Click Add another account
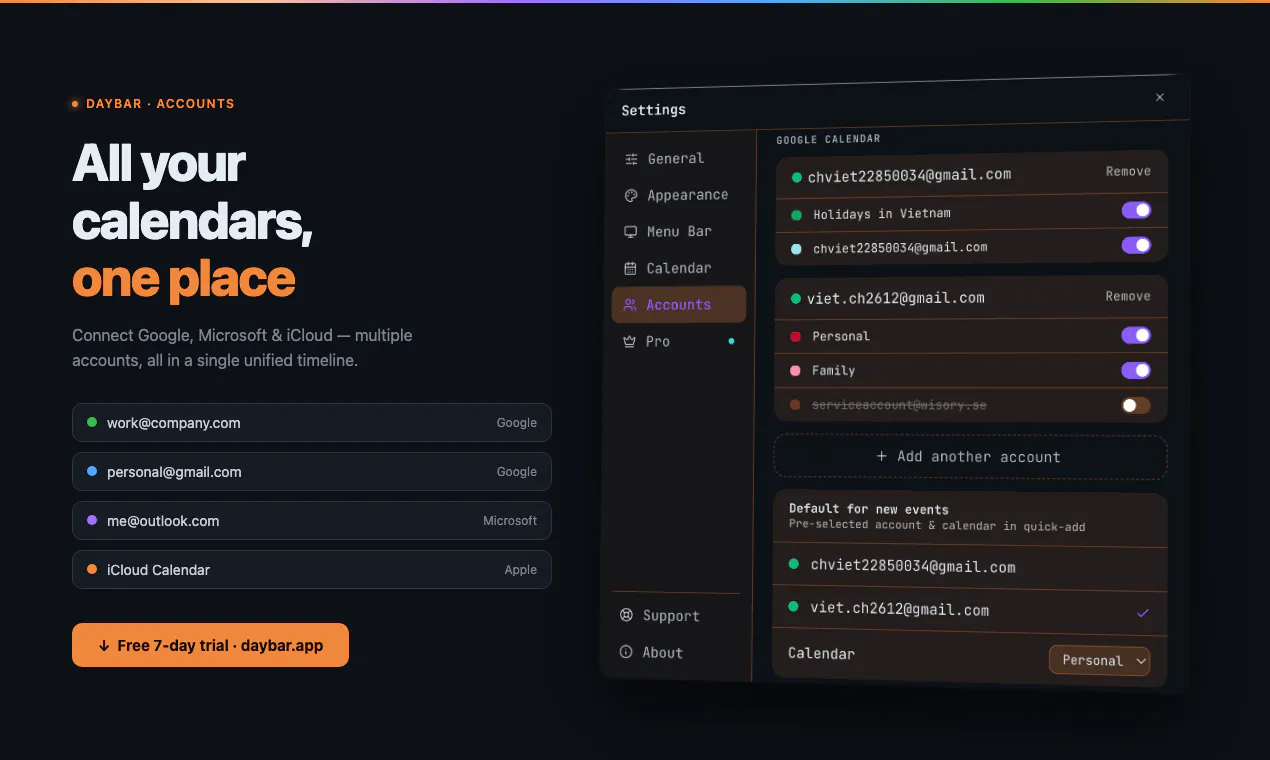Viewport: 1270px width, 760px height. coord(970,457)
